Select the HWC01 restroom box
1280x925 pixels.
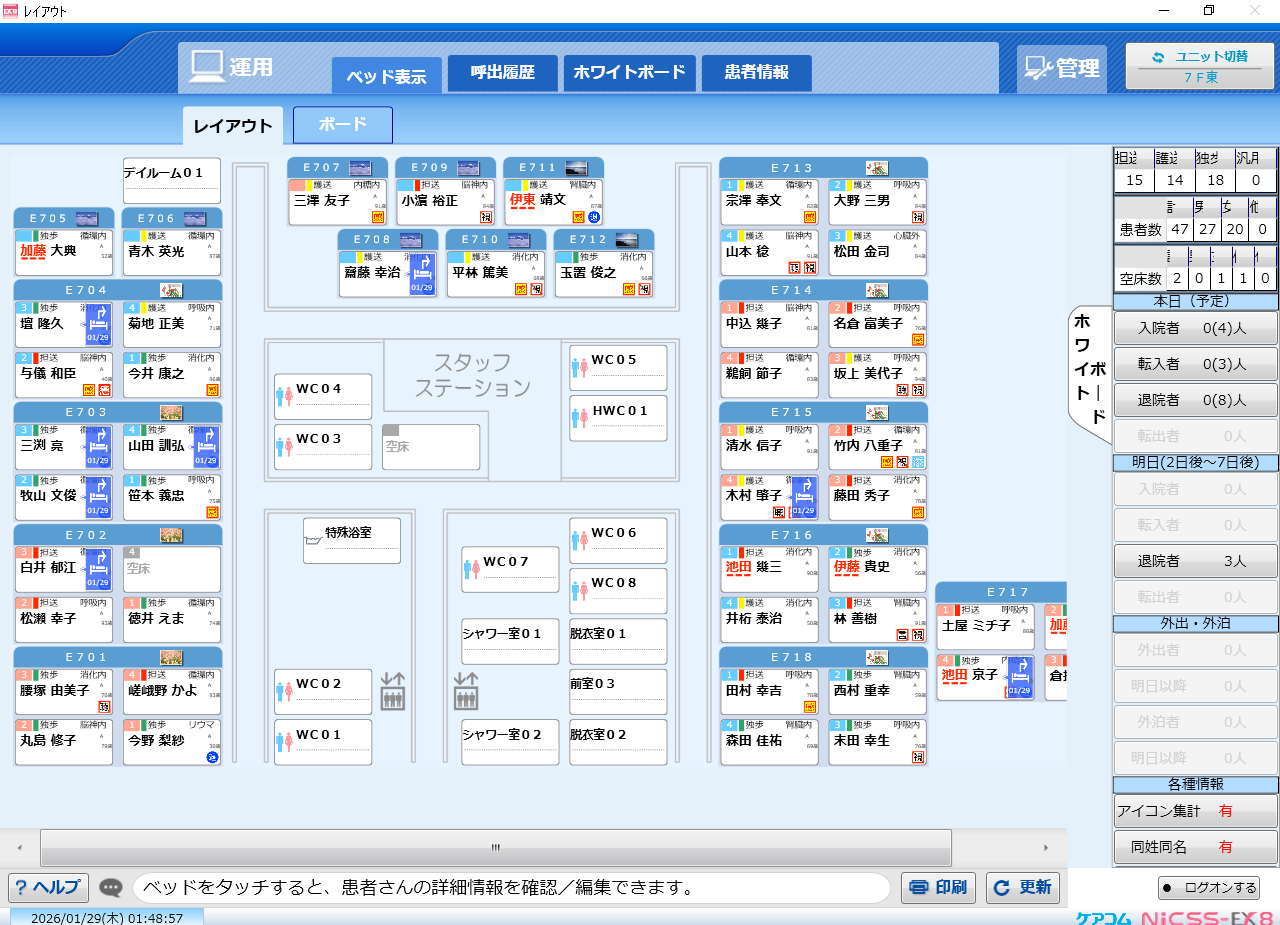tap(618, 418)
